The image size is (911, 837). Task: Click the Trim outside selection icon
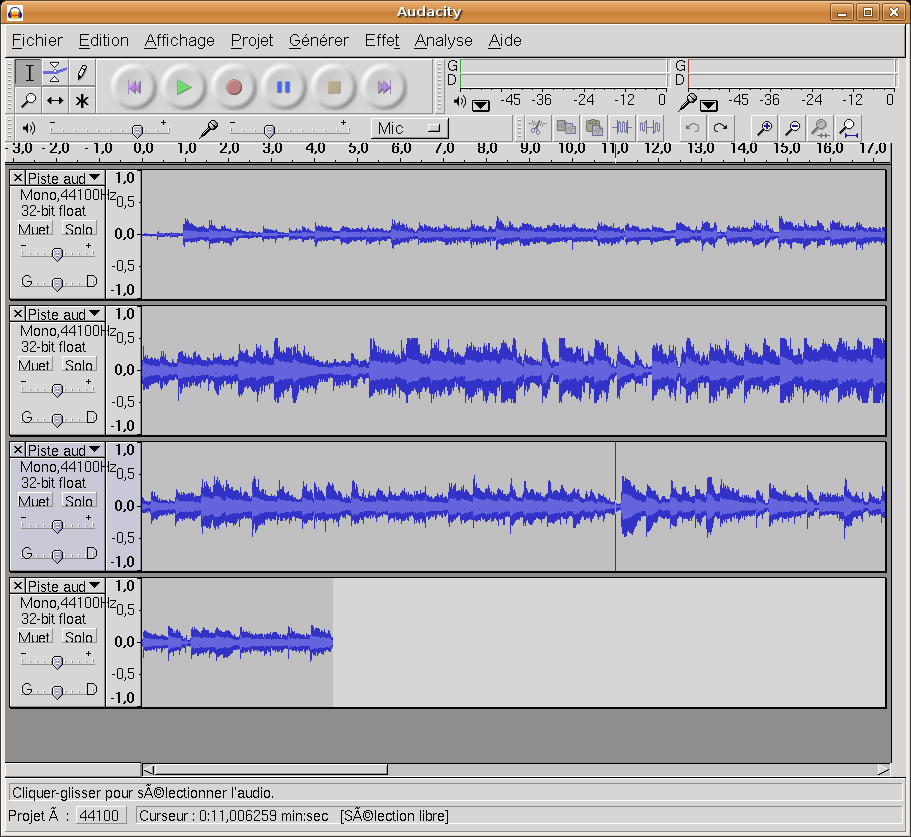point(622,127)
